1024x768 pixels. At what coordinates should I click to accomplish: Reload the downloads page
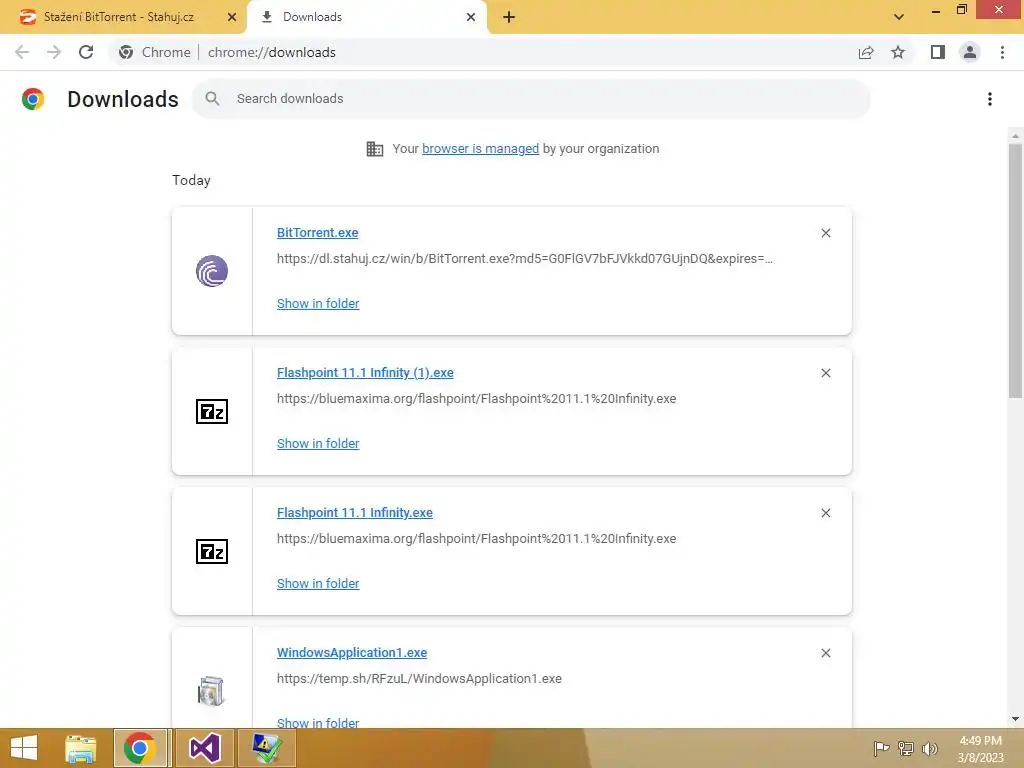tap(86, 52)
